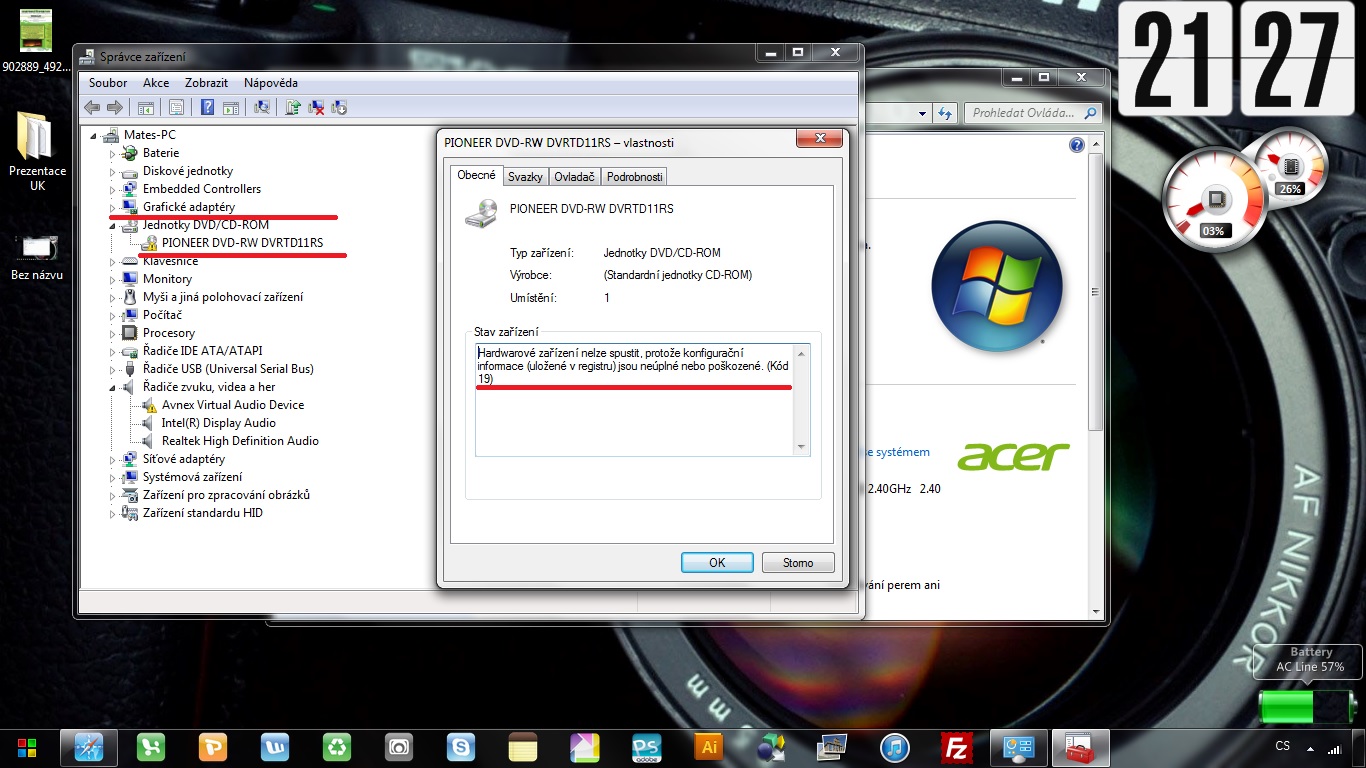The image size is (1366, 768).
Task: Click the show/hide console tree toolbar icon
Action: coord(146,107)
